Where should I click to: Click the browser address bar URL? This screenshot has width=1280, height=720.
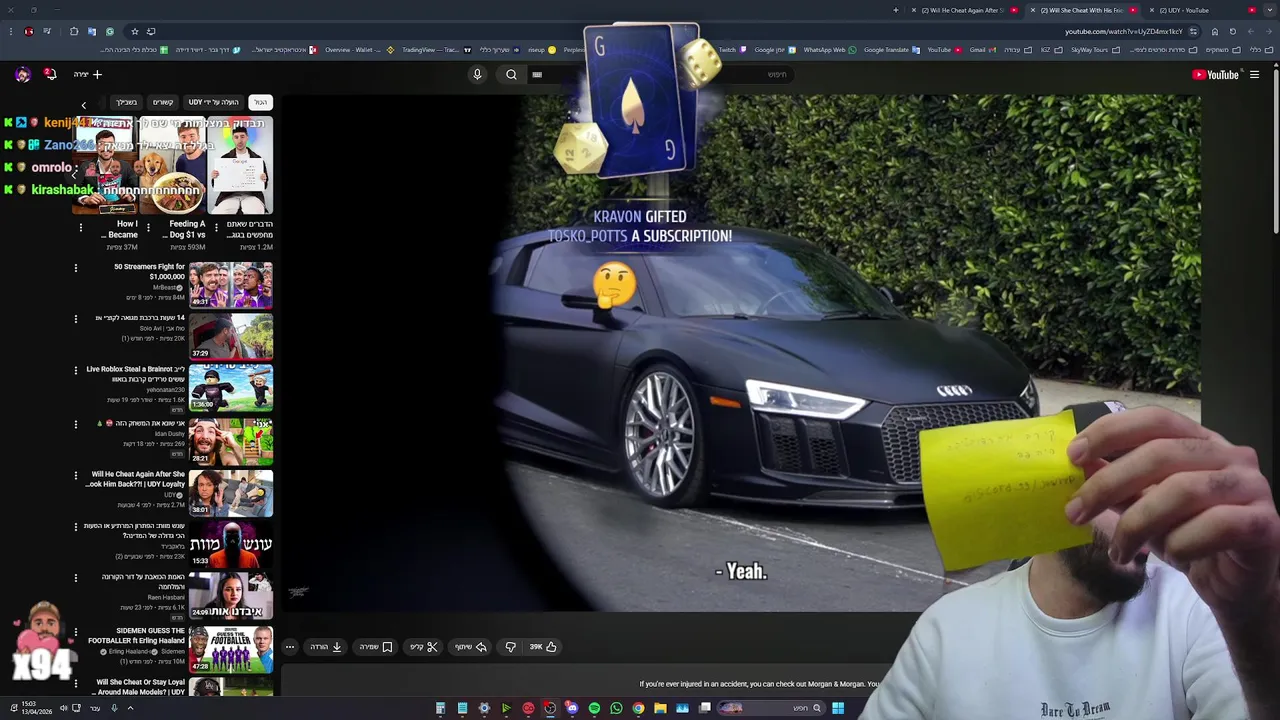1124,31
